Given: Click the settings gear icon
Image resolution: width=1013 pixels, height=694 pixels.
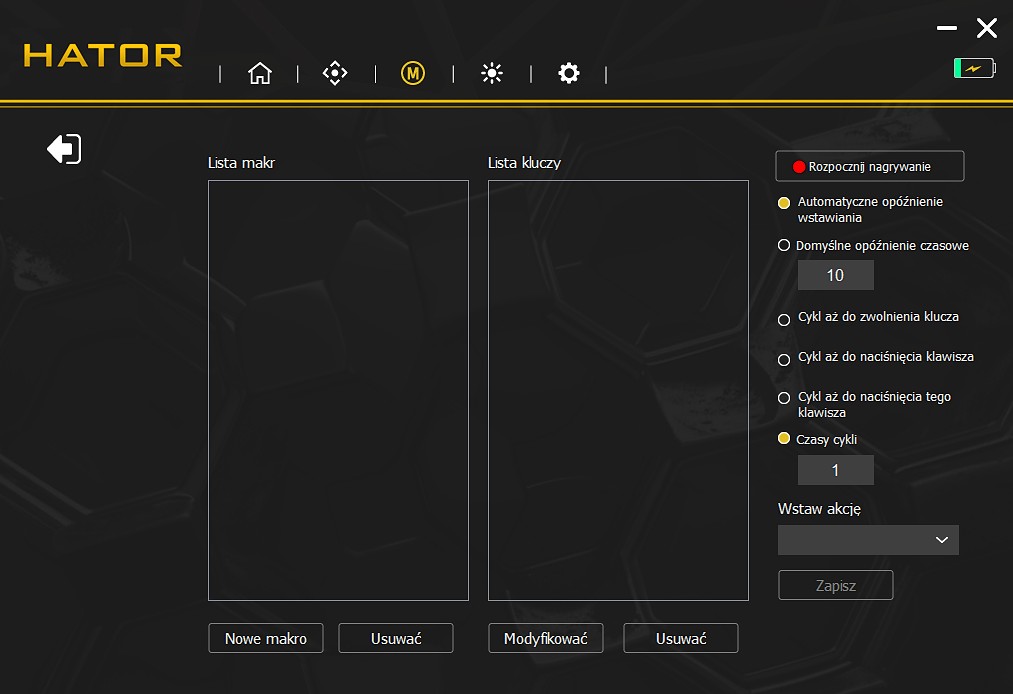Looking at the screenshot, I should 568,73.
